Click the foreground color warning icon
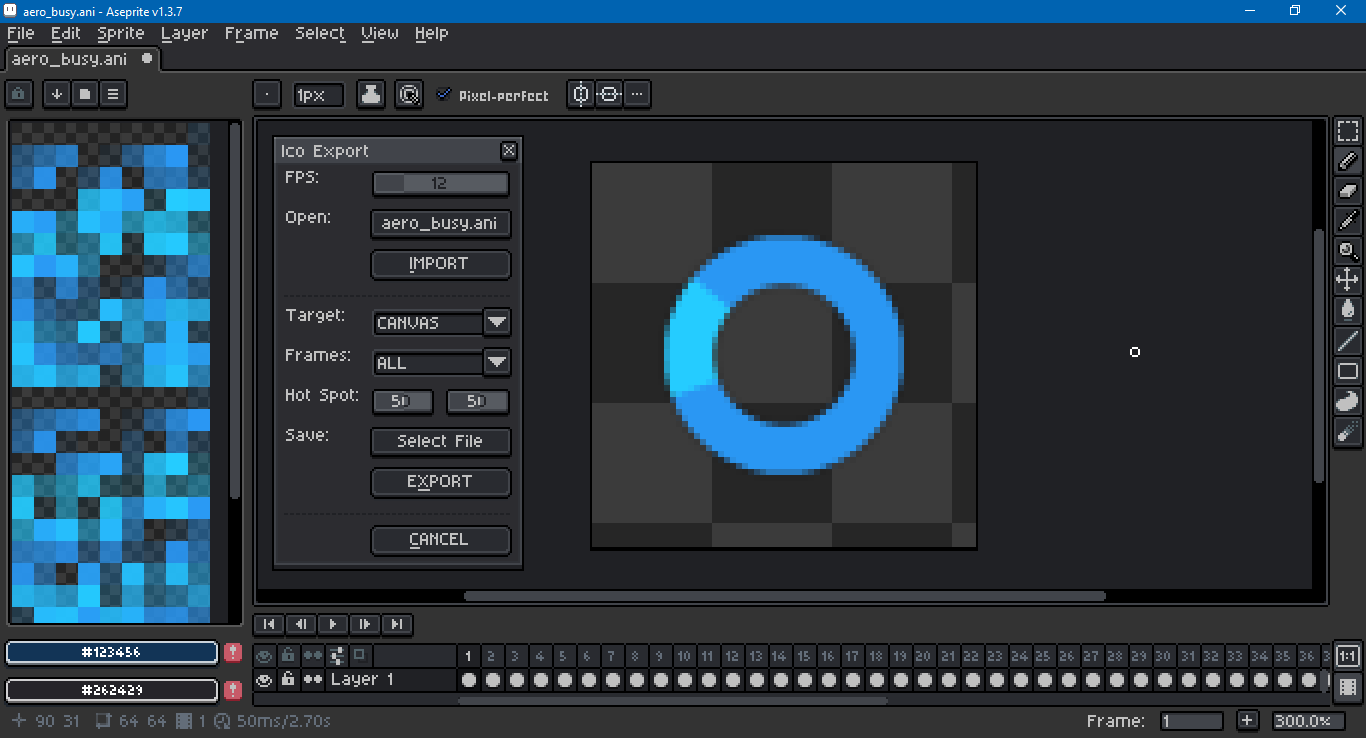1366x738 pixels. click(233, 653)
